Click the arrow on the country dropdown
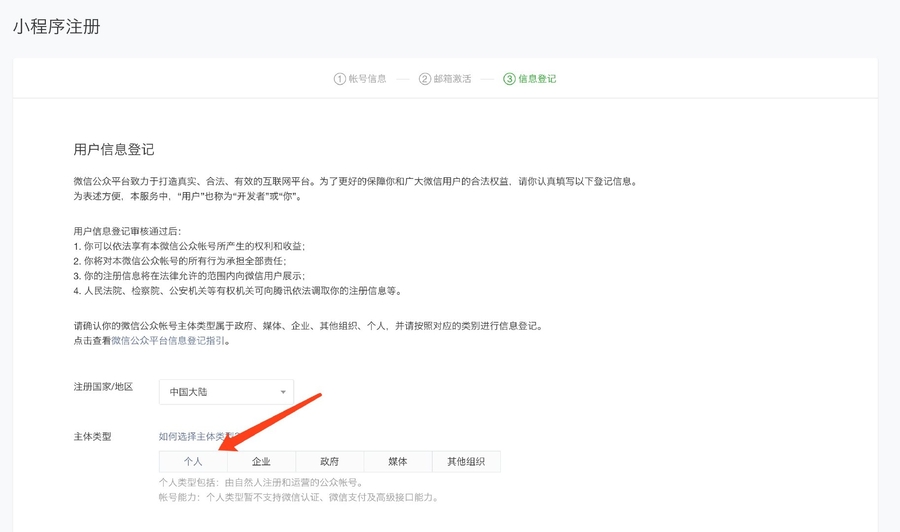The height and width of the screenshot is (532, 900). [x=283, y=392]
